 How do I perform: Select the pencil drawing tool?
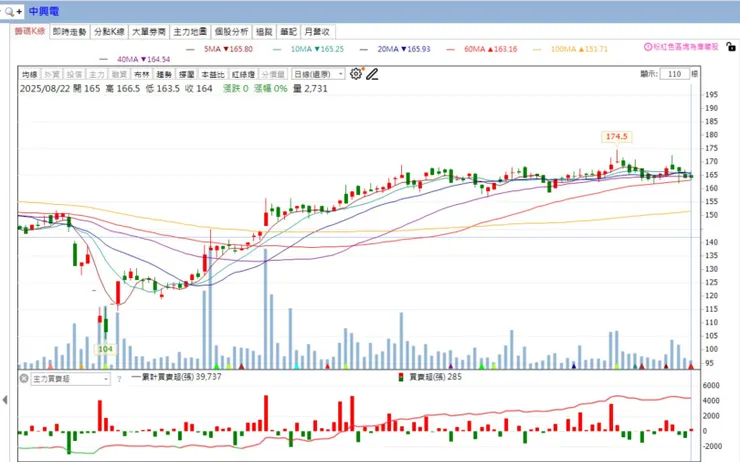[x=372, y=74]
